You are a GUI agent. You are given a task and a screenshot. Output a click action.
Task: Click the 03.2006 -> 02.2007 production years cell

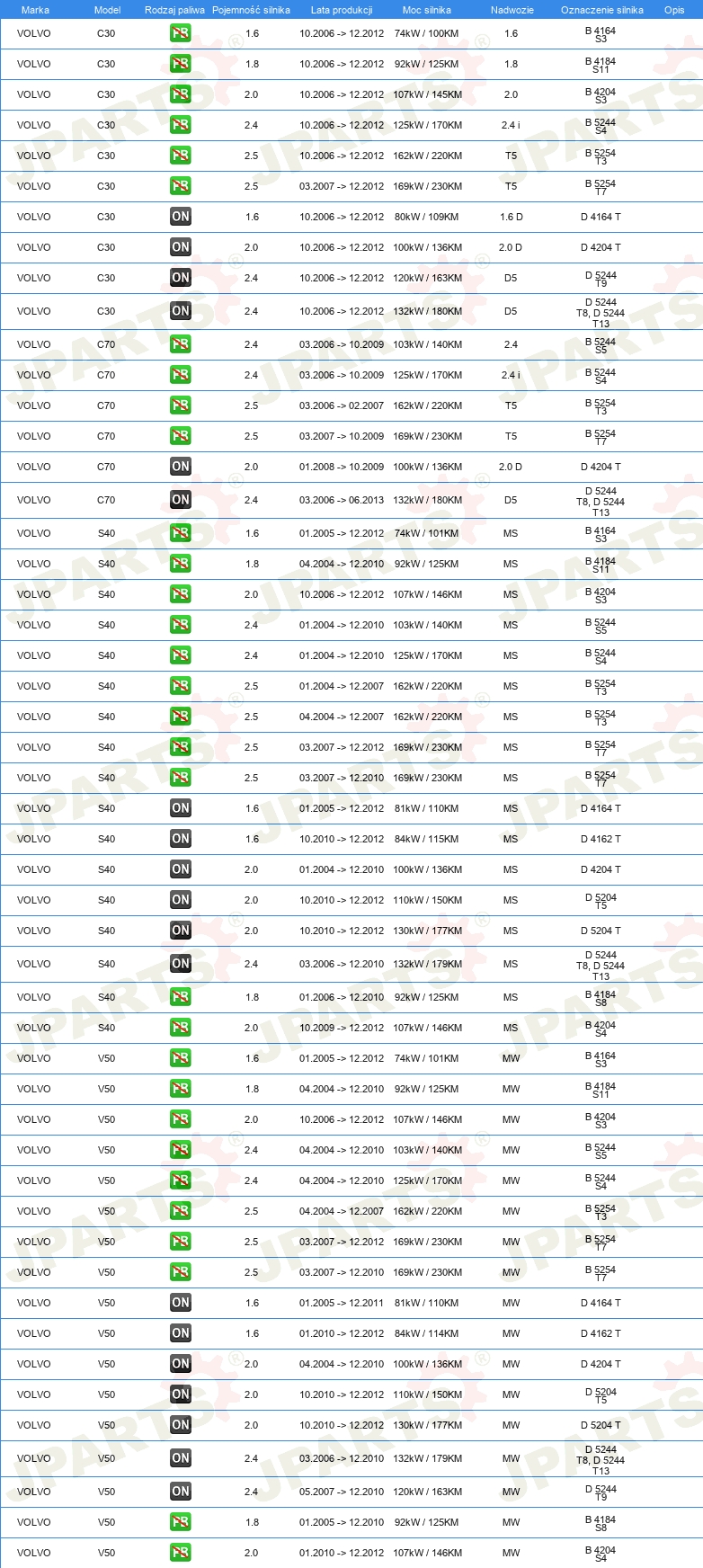(342, 405)
